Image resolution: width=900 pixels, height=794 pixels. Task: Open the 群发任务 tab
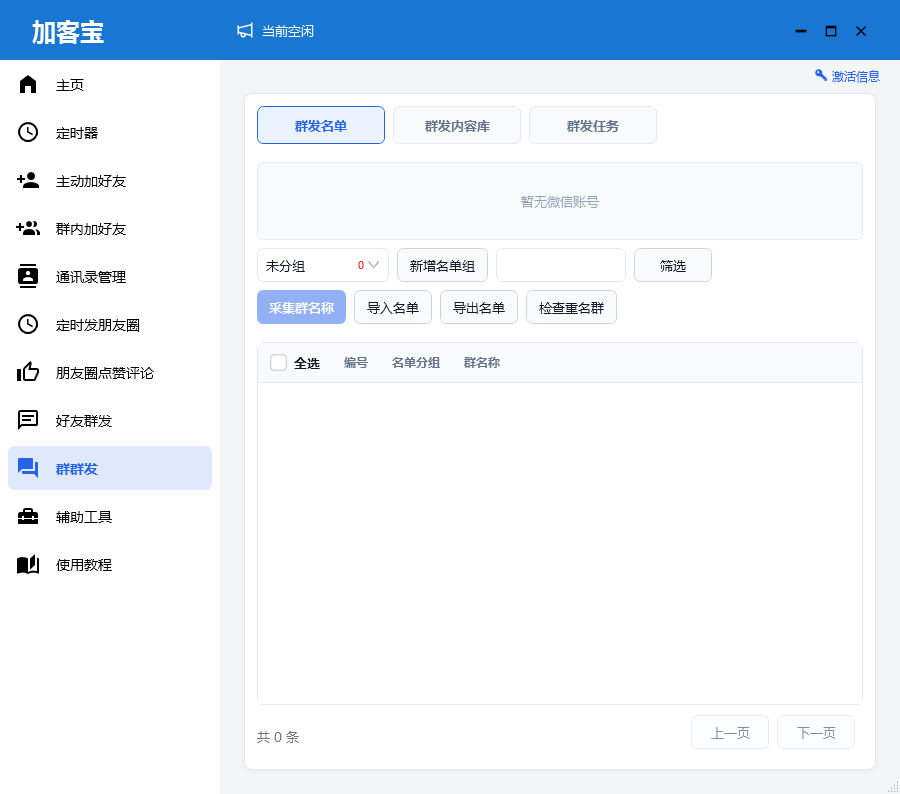pyautogui.click(x=593, y=125)
